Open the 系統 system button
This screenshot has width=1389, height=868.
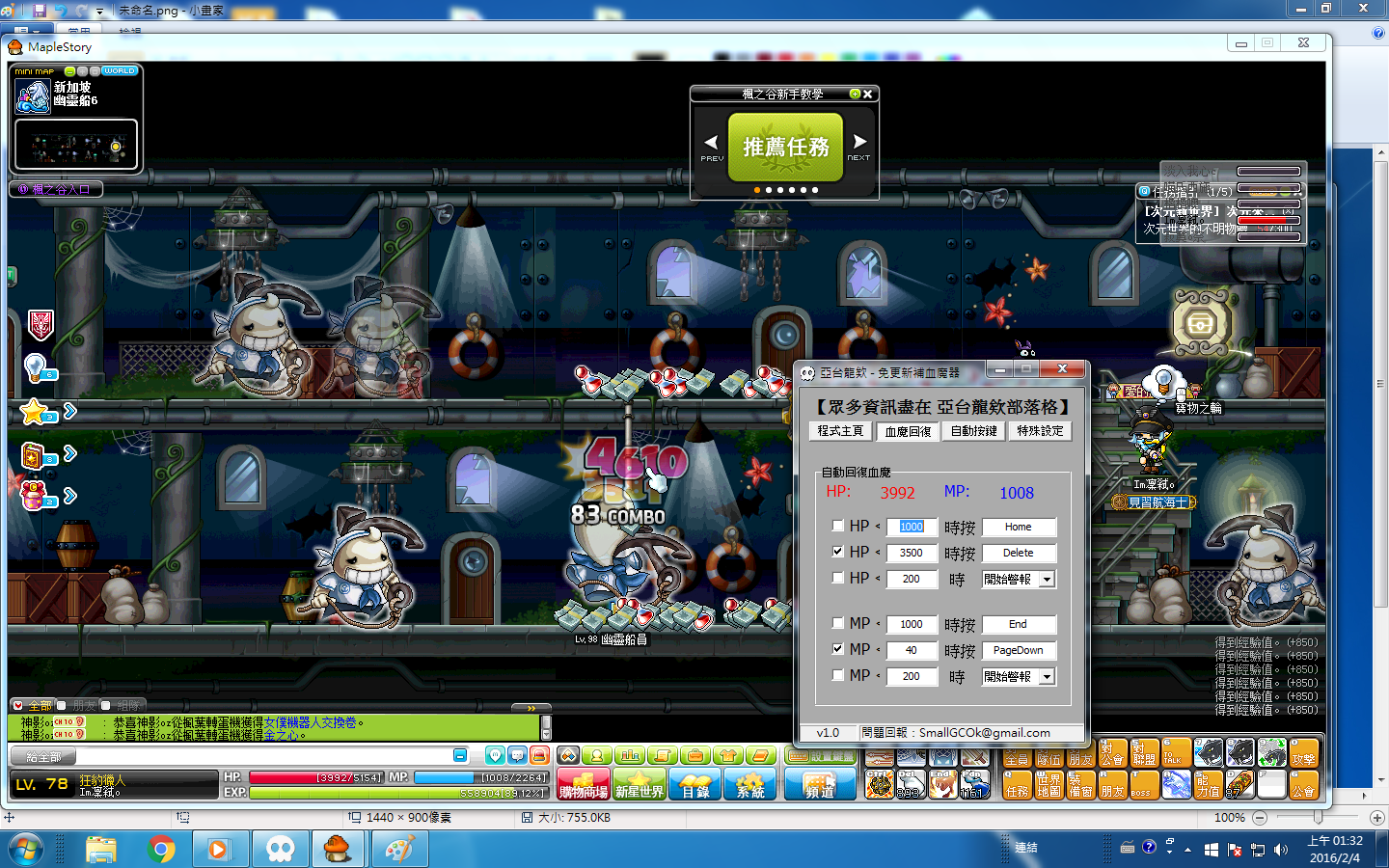749,785
